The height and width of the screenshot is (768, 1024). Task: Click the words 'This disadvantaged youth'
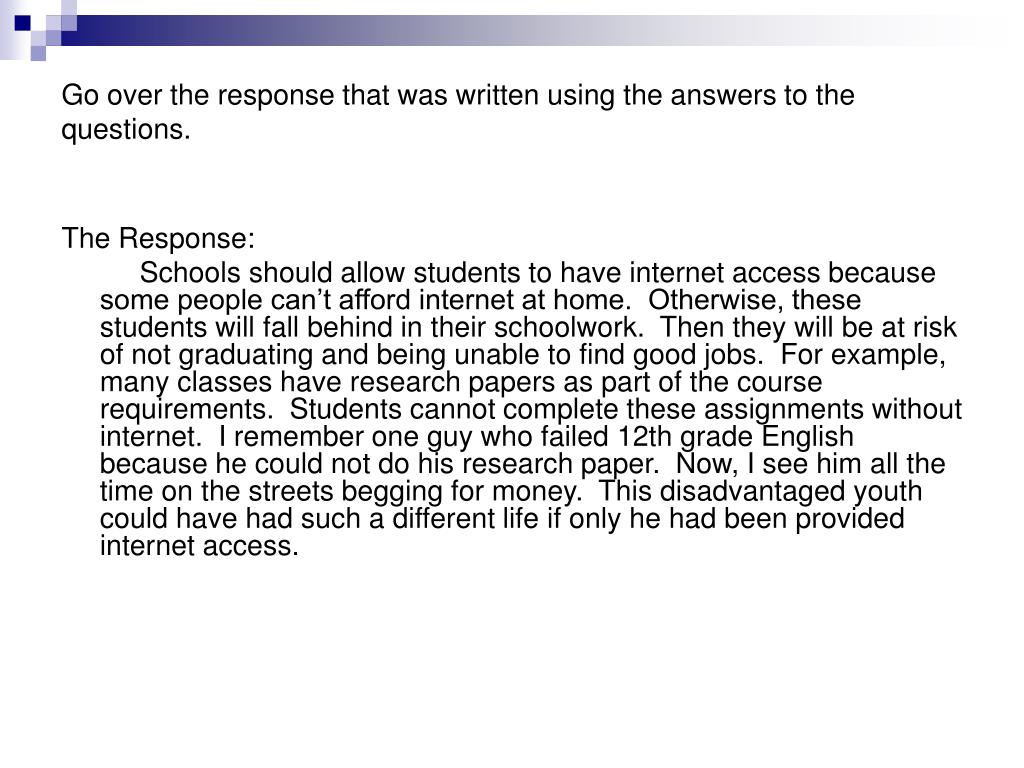coord(760,492)
